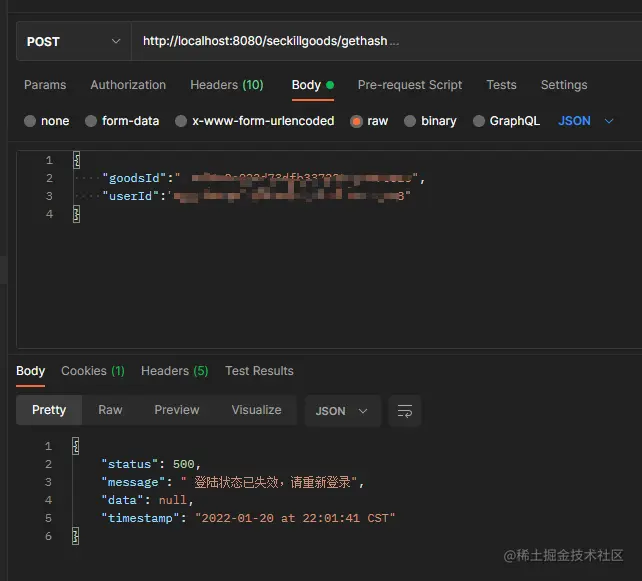Click the request URL field

pos(387,41)
